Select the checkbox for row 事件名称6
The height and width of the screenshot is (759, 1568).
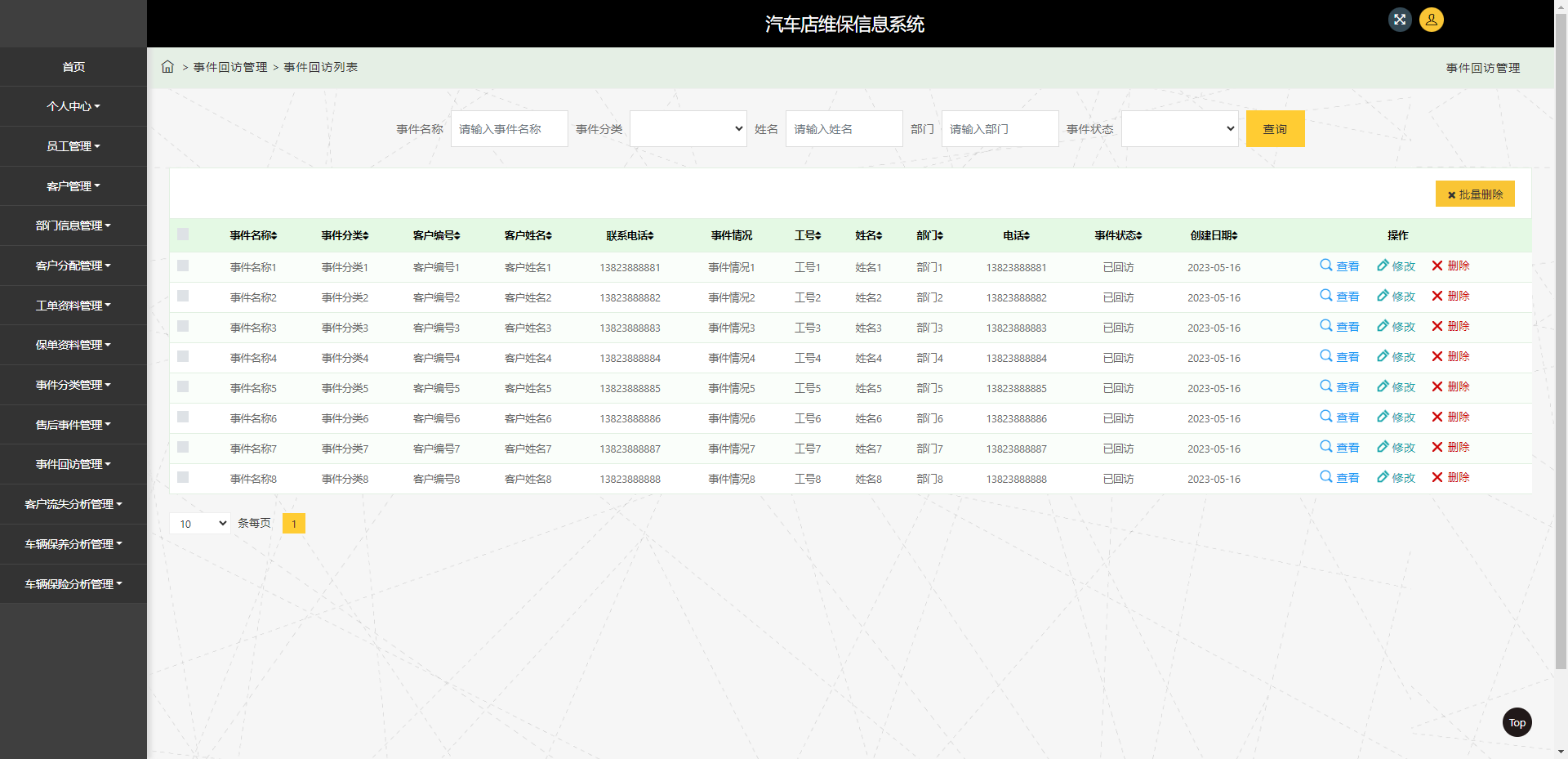[183, 417]
